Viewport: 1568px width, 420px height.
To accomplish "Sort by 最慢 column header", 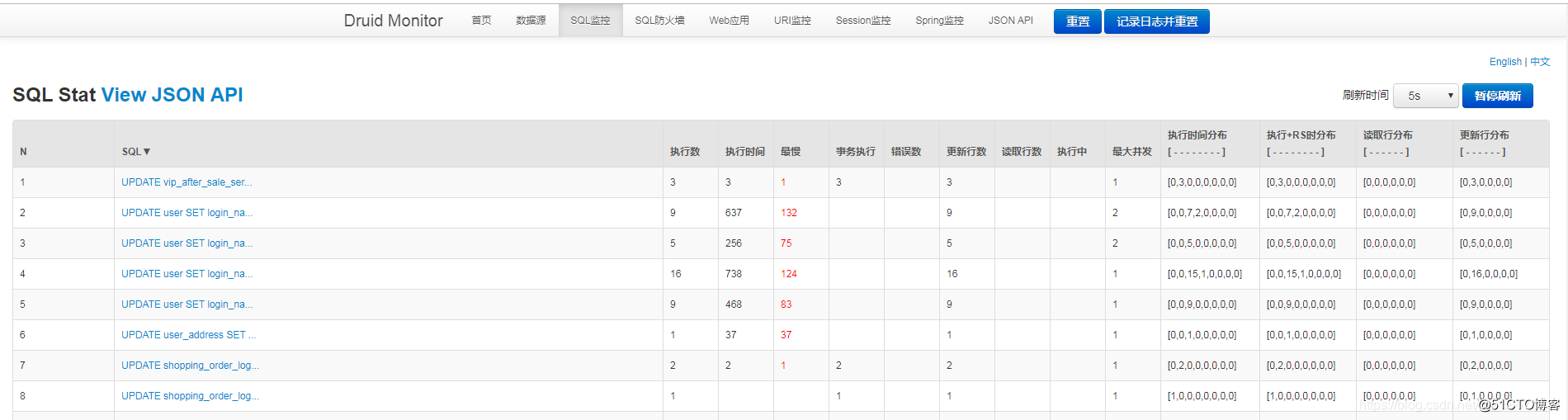I will point(791,152).
